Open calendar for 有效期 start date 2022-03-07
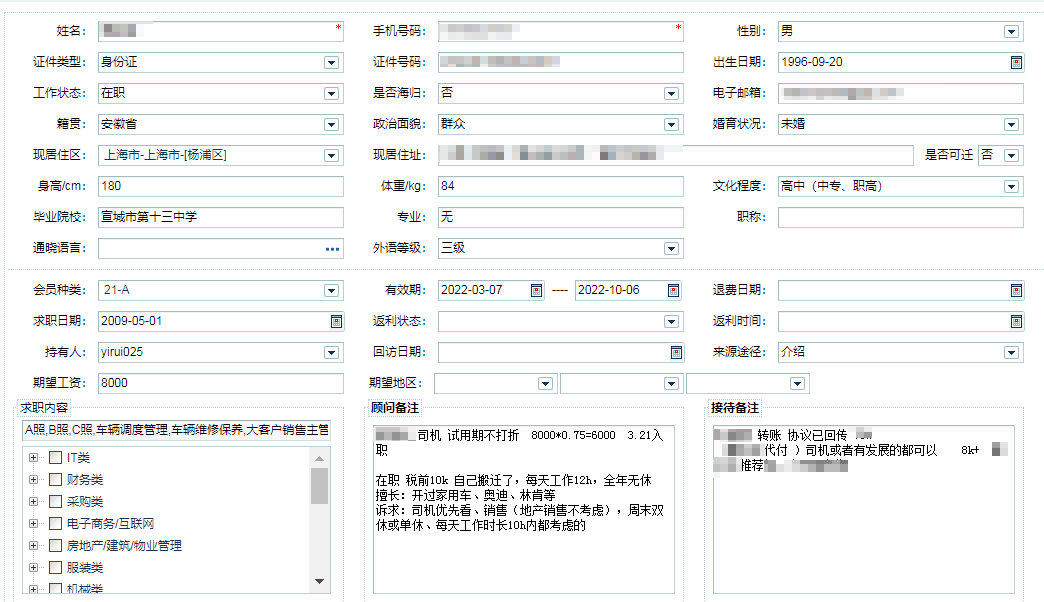1044x602 pixels. pos(536,290)
